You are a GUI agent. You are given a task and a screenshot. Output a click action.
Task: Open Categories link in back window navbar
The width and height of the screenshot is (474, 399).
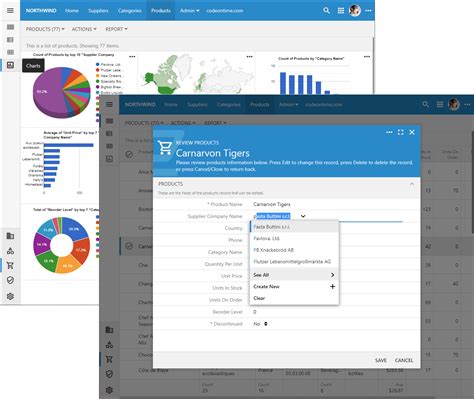tap(129, 11)
